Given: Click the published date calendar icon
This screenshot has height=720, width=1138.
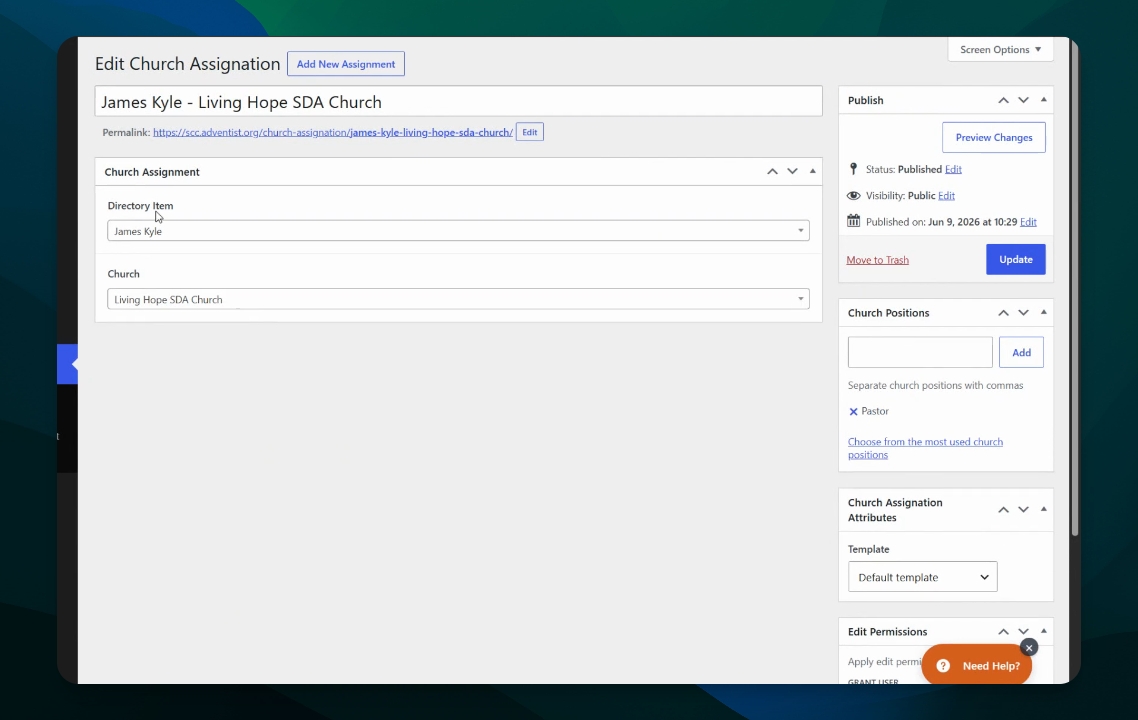Looking at the screenshot, I should [x=854, y=221].
